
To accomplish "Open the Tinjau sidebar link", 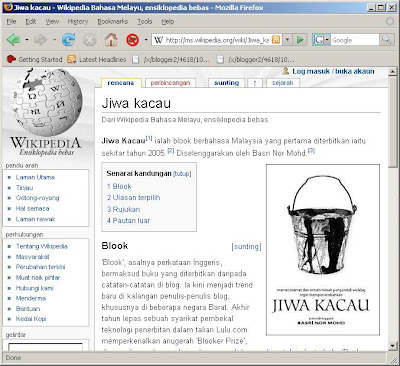I will (25, 188).
